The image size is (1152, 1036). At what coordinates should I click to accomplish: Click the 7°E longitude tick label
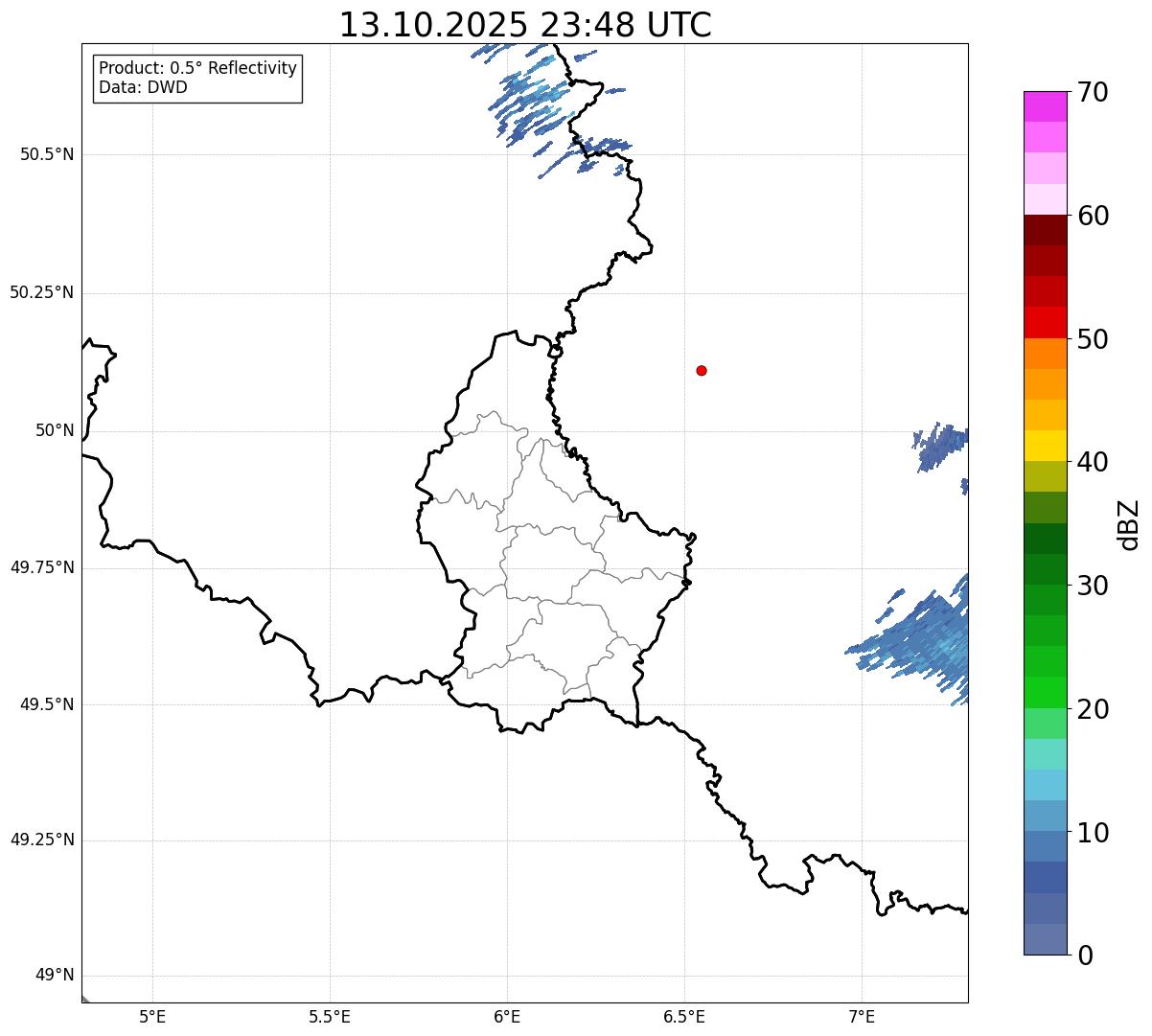point(862,1016)
